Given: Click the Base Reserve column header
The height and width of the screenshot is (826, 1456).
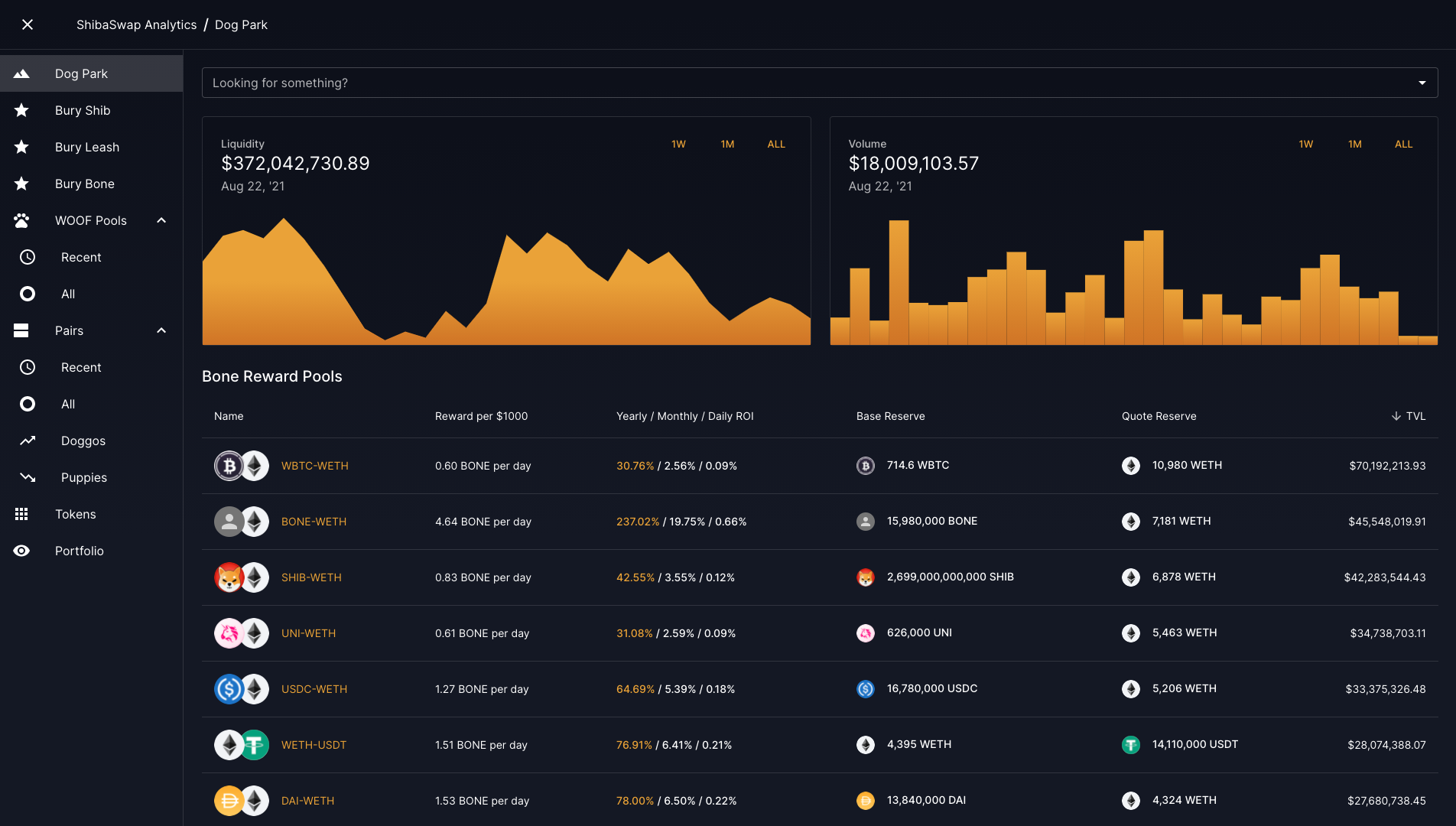Looking at the screenshot, I should [890, 416].
